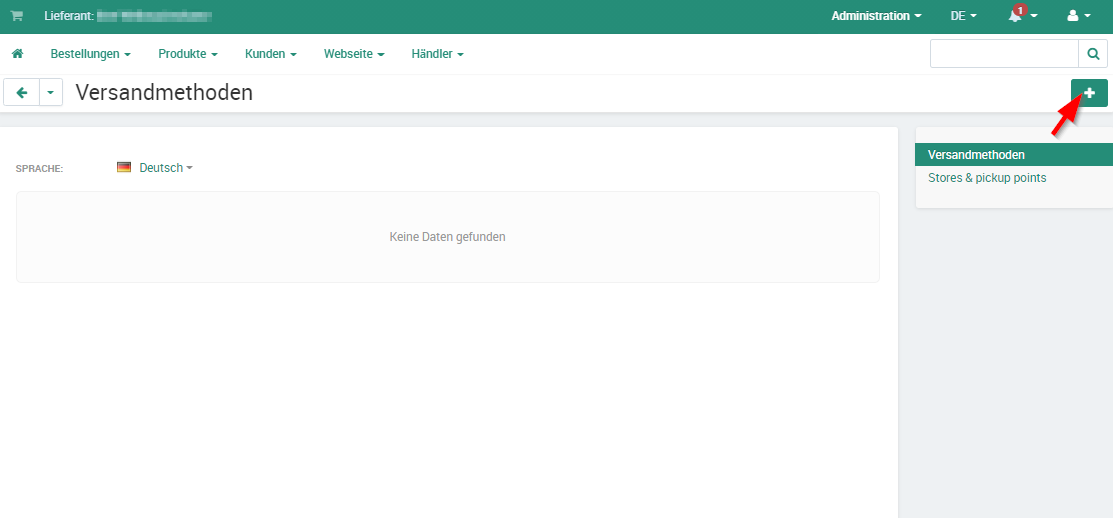Expand dropdown next to back arrow
Image resolution: width=1113 pixels, height=518 pixels.
(x=51, y=92)
